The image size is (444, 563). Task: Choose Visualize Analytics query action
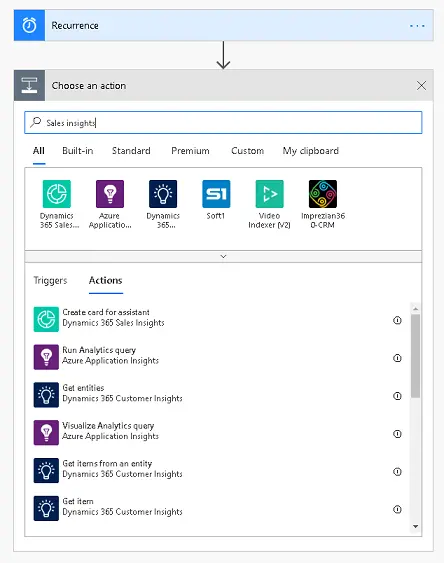(218, 433)
